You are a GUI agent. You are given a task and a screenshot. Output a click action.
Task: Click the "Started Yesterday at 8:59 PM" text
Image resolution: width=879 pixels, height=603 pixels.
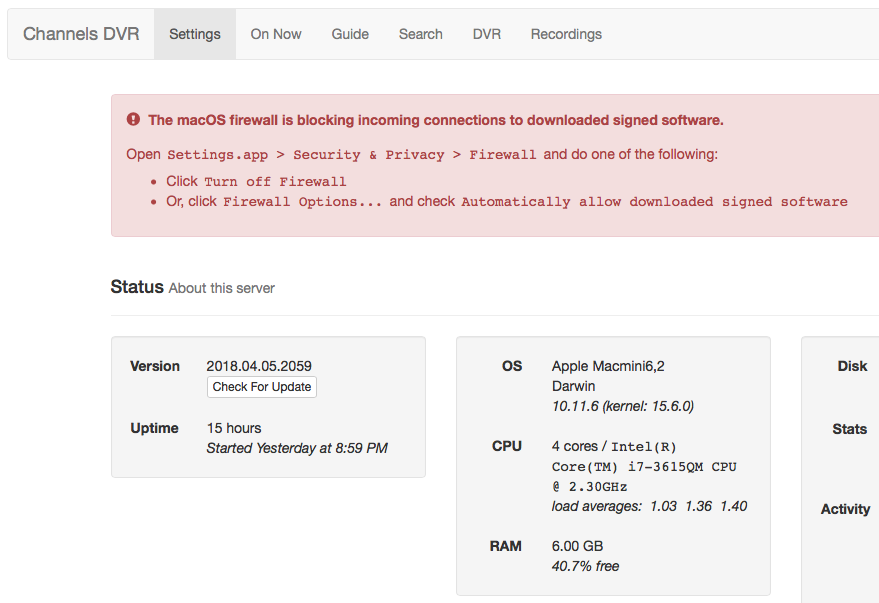(x=296, y=448)
